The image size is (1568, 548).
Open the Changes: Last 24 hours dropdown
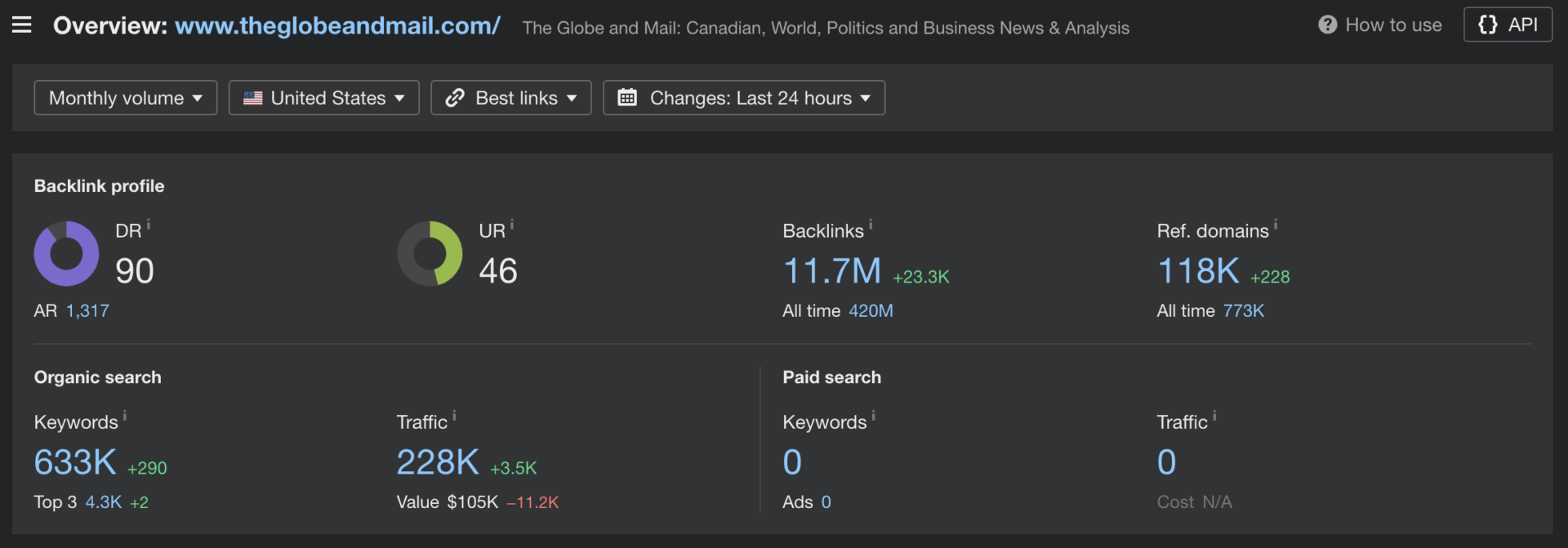coord(744,98)
